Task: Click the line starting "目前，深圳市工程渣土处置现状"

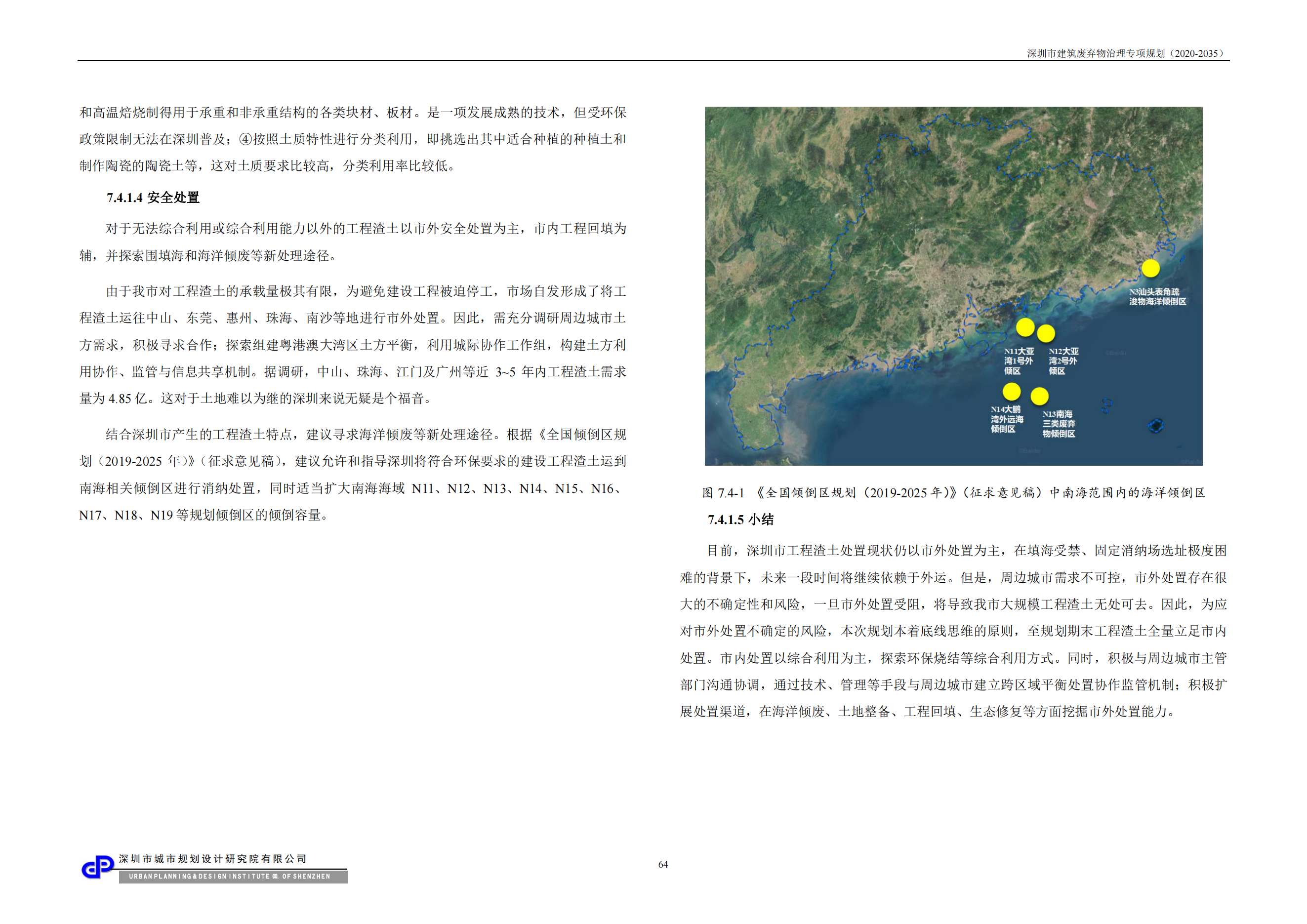Action: click(967, 551)
